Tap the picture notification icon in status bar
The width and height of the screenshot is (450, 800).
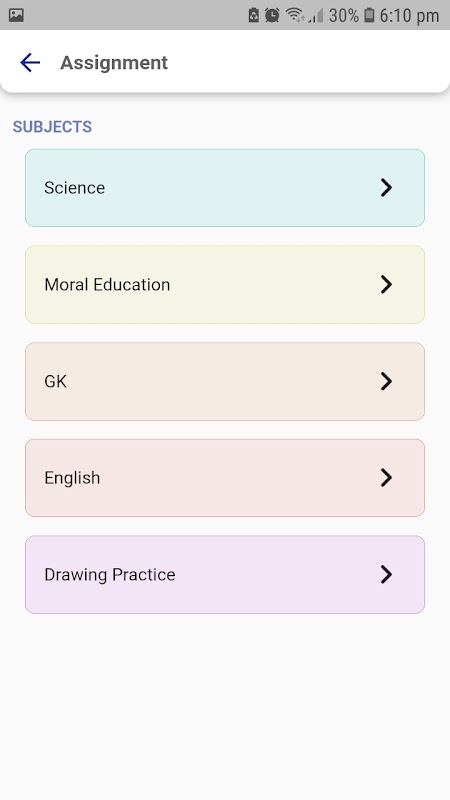(16, 15)
